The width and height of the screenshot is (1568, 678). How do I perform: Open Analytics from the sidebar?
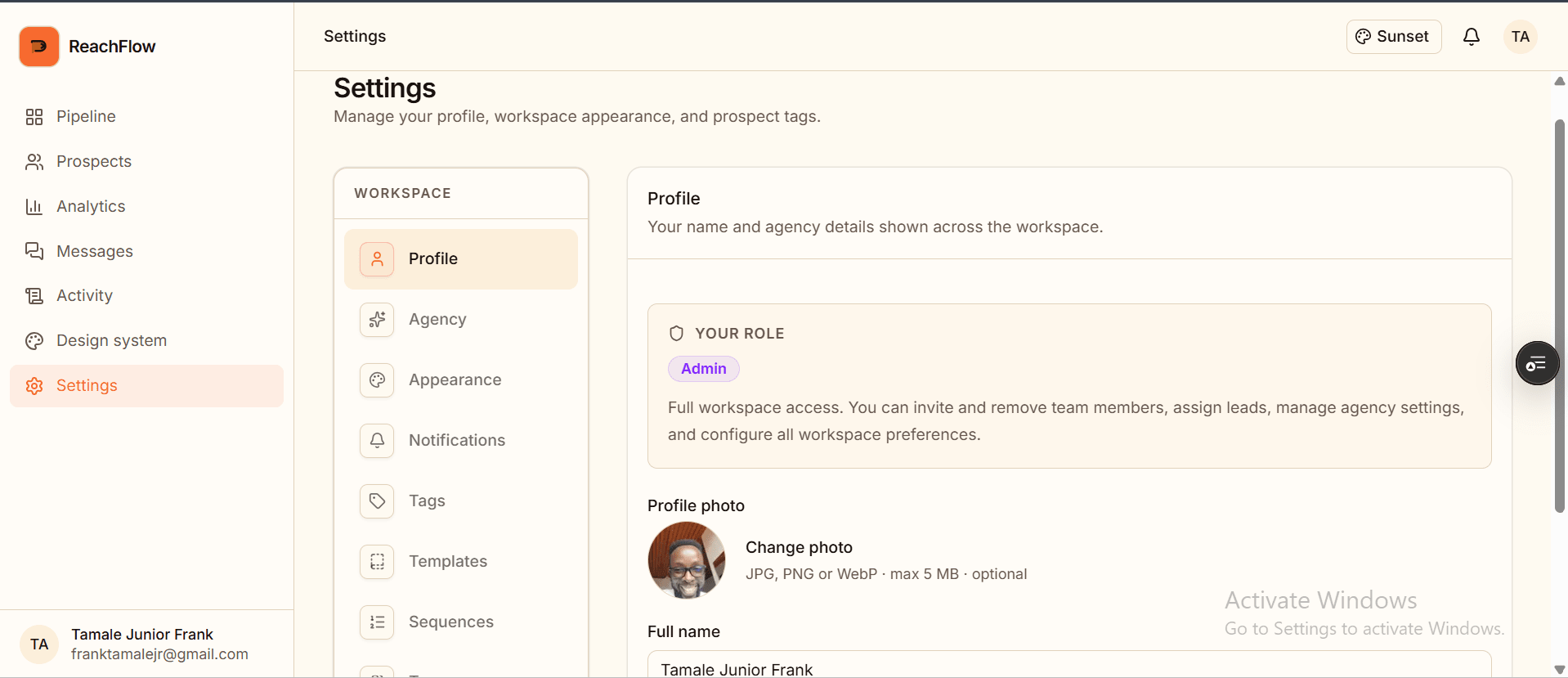(146, 206)
